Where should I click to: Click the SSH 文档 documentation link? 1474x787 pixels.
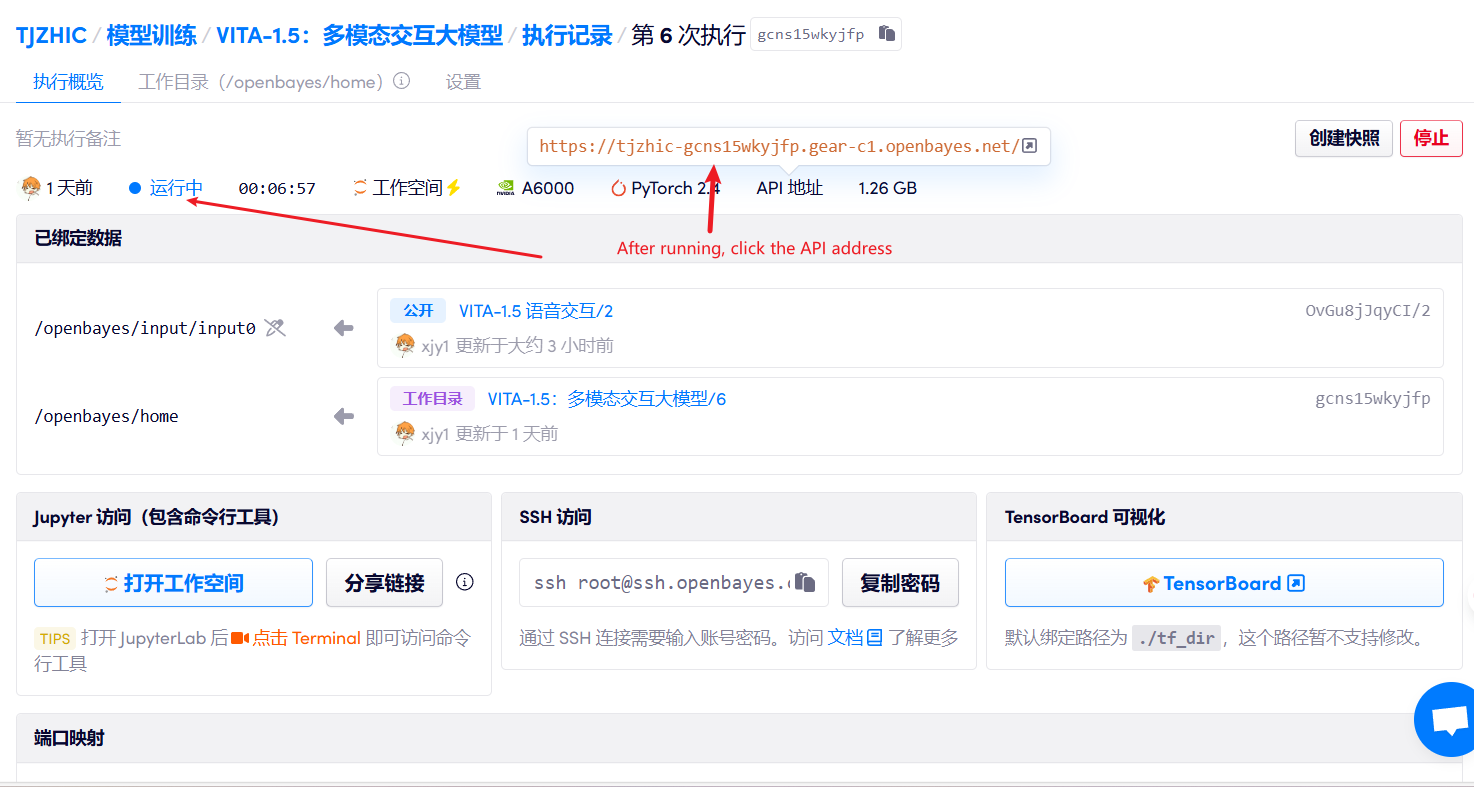(845, 637)
